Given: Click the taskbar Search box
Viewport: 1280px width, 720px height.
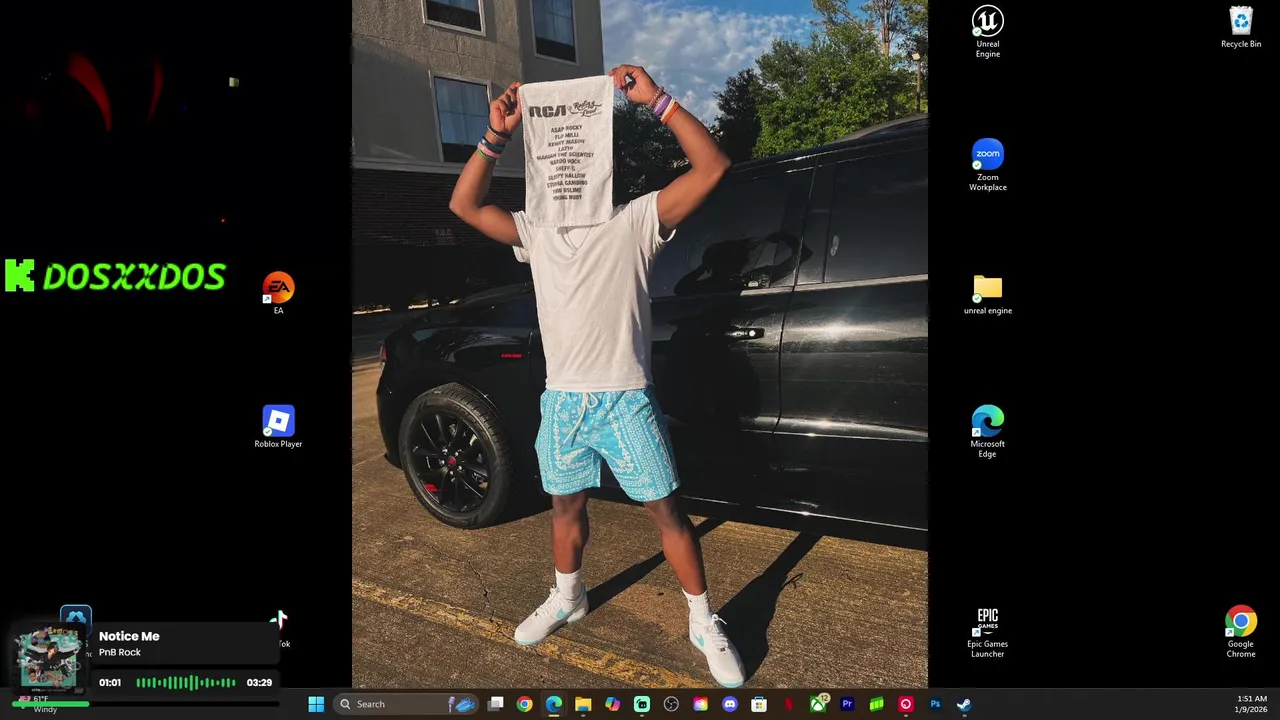Looking at the screenshot, I should click(407, 704).
